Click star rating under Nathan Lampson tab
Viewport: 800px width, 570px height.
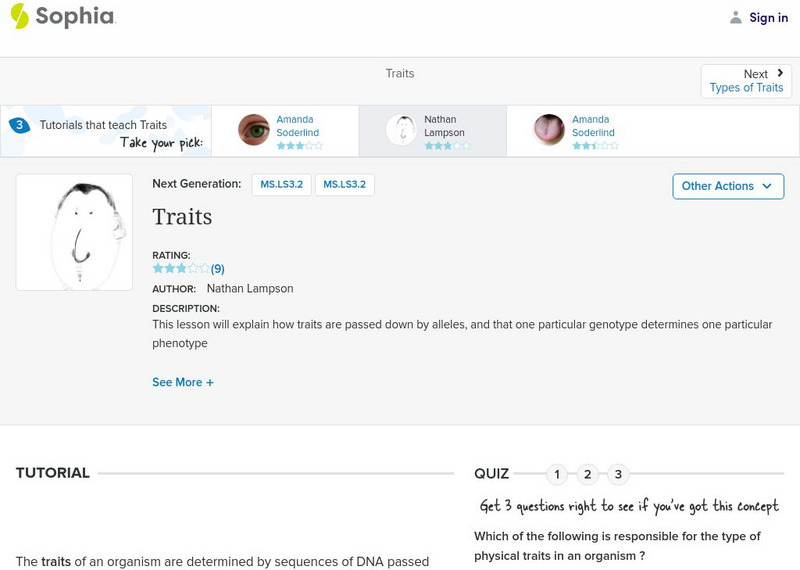coord(447,146)
